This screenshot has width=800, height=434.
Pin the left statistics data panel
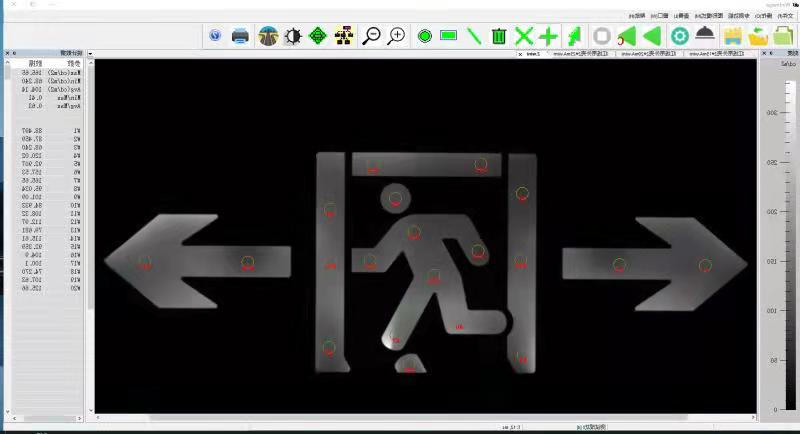click(x=14, y=53)
